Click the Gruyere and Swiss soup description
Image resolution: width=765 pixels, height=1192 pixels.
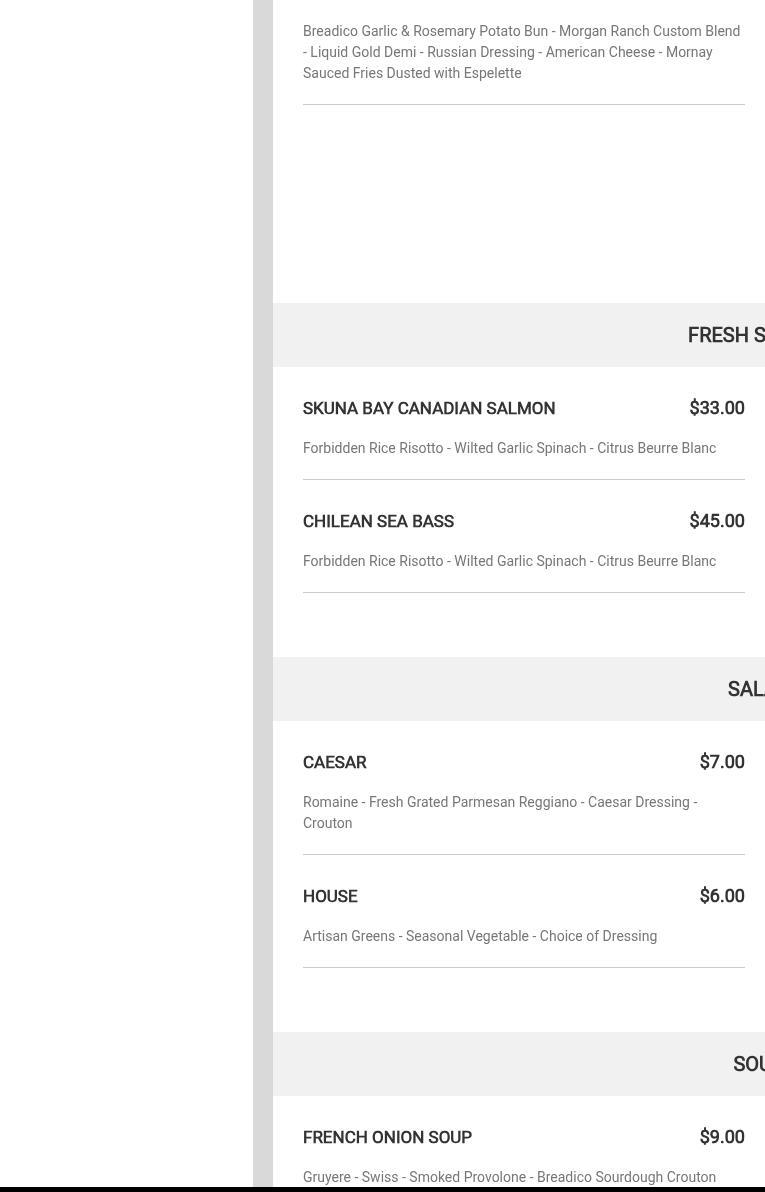[509, 1177]
